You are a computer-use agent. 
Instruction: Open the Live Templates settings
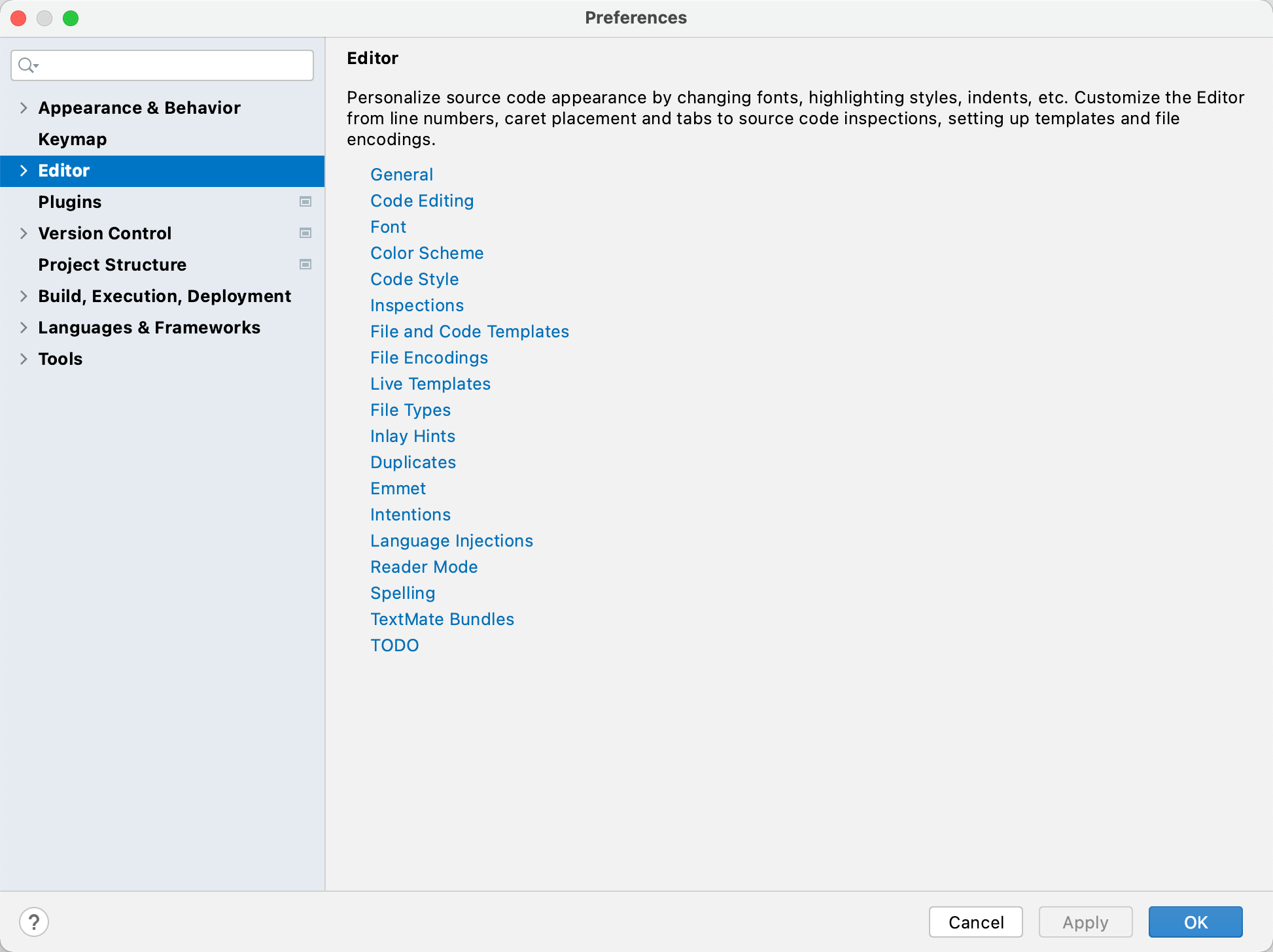pyautogui.click(x=430, y=384)
